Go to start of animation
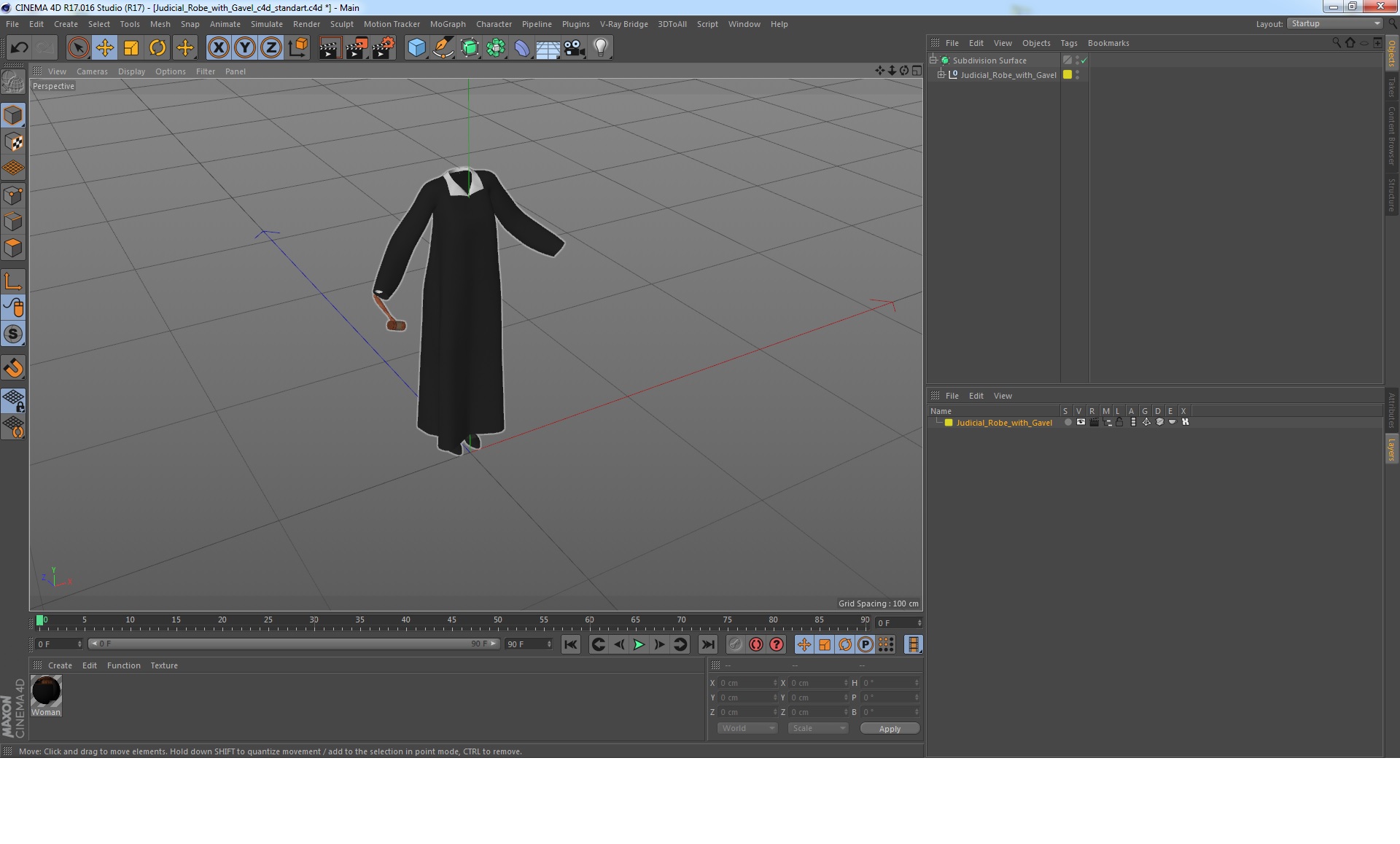 click(x=571, y=644)
